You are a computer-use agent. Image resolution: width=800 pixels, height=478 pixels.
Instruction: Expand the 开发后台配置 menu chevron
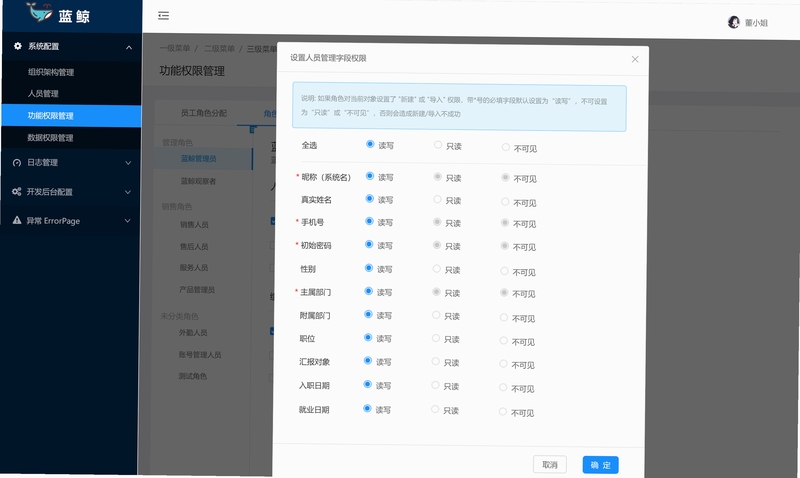(x=128, y=192)
